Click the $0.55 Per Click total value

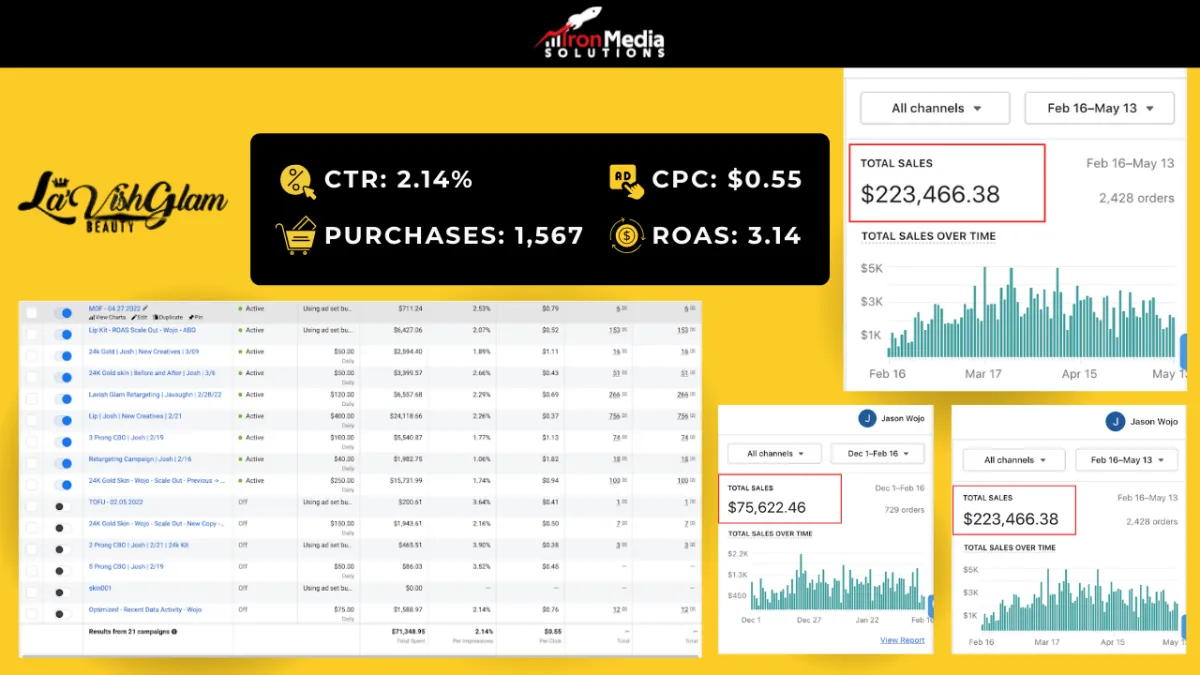tap(551, 632)
